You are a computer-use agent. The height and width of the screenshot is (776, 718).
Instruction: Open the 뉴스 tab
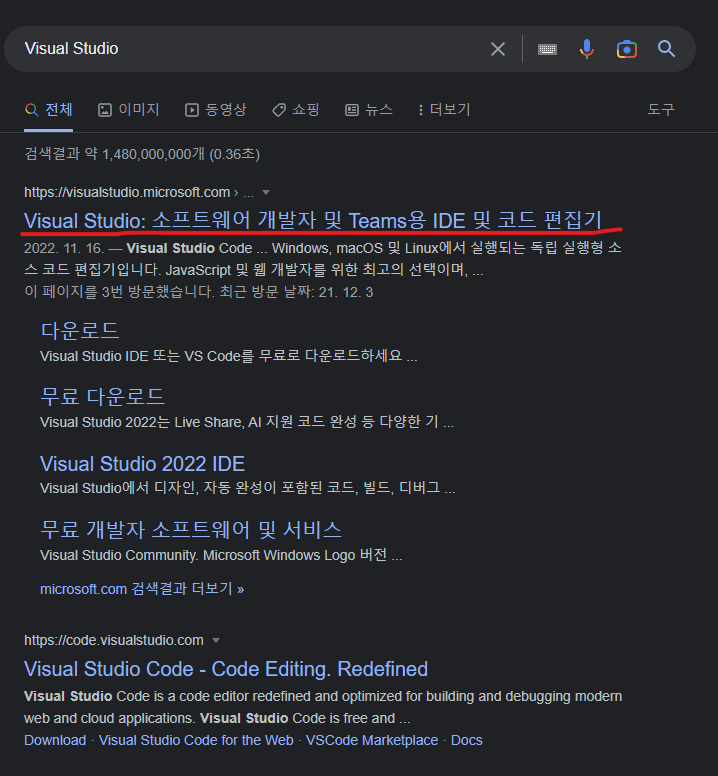369,109
